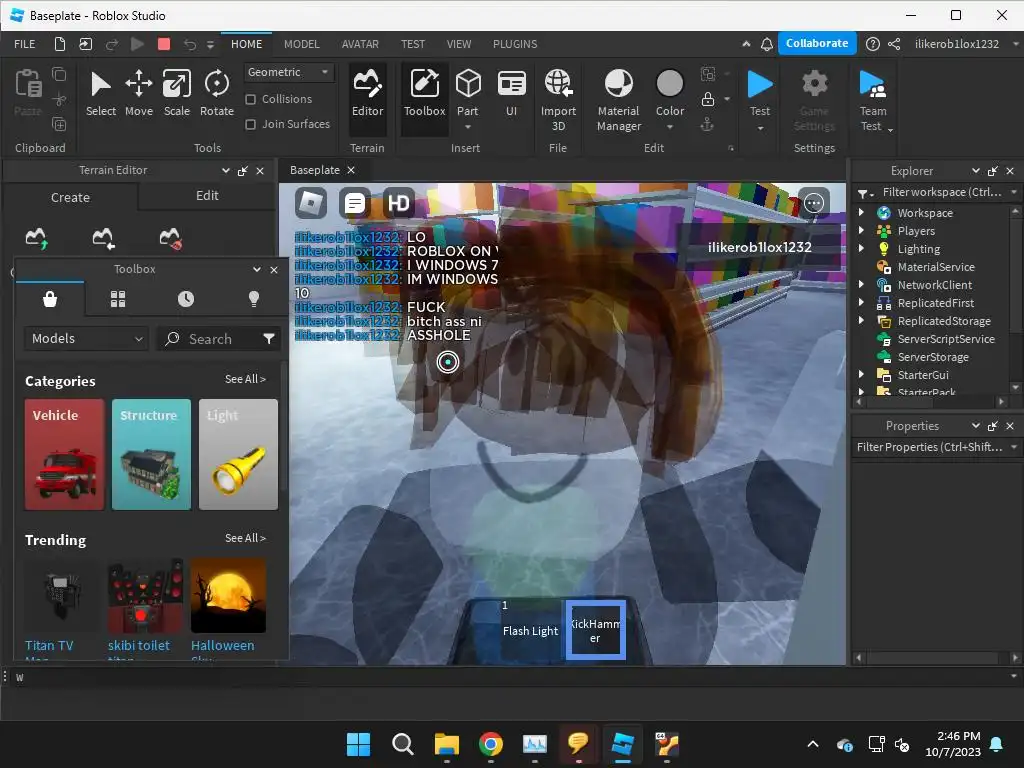This screenshot has height=768, width=1024.
Task: Click the Collaborate button
Action: [x=816, y=43]
